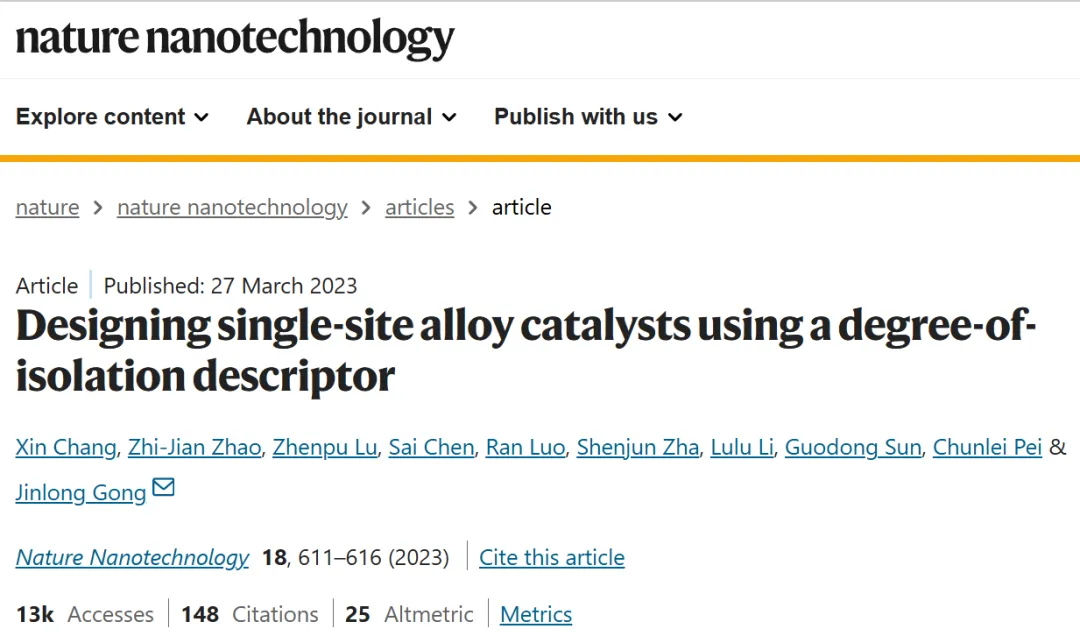
Task: Click the Nature Nanotechnology journal citation link
Action: pos(132,557)
